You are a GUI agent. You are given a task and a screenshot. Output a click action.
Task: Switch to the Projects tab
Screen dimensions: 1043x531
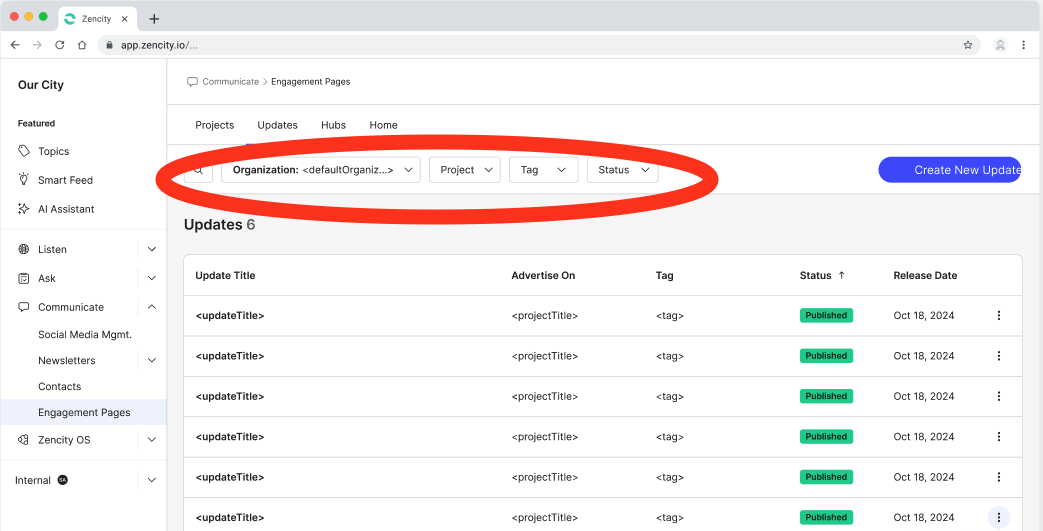tap(214, 125)
